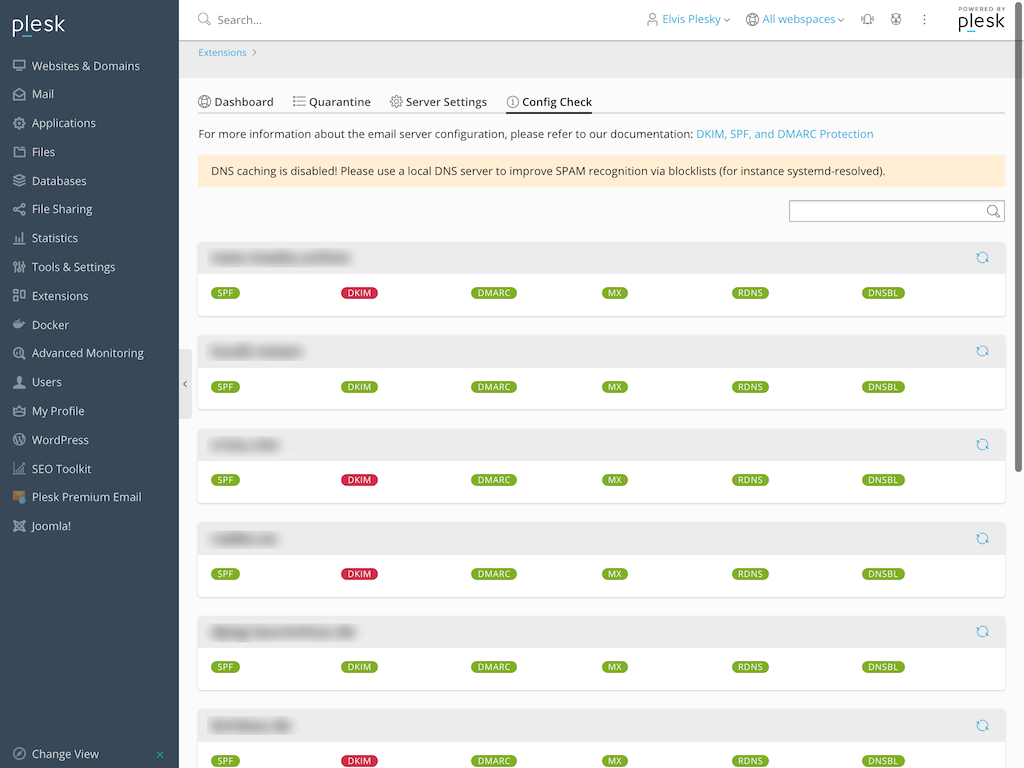
Task: Select Docker from the sidebar
Action: [x=48, y=324]
